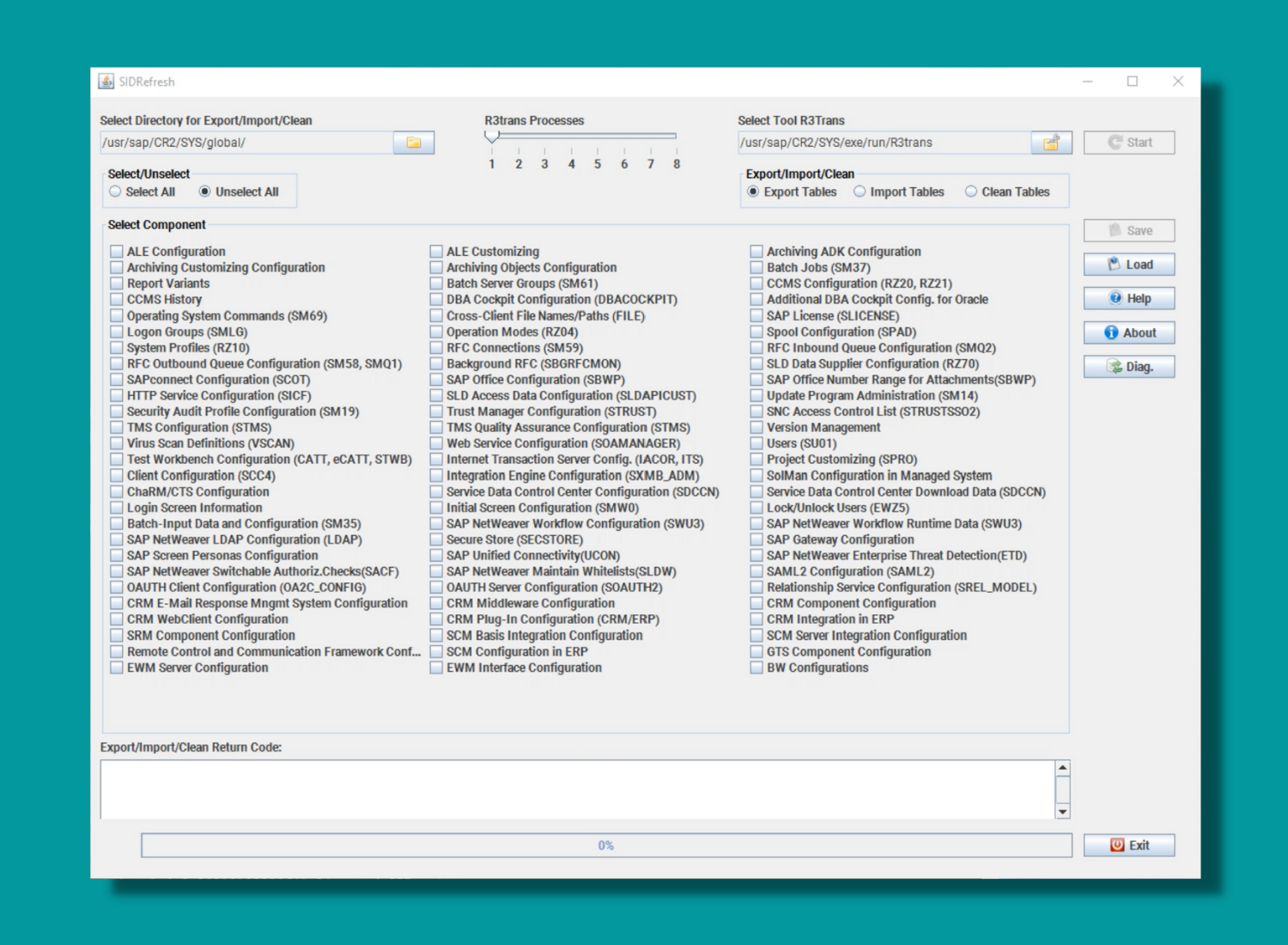Viewport: 1288px width, 945px height.
Task: Enable SAP Gateway Configuration
Action: pyautogui.click(x=756, y=540)
